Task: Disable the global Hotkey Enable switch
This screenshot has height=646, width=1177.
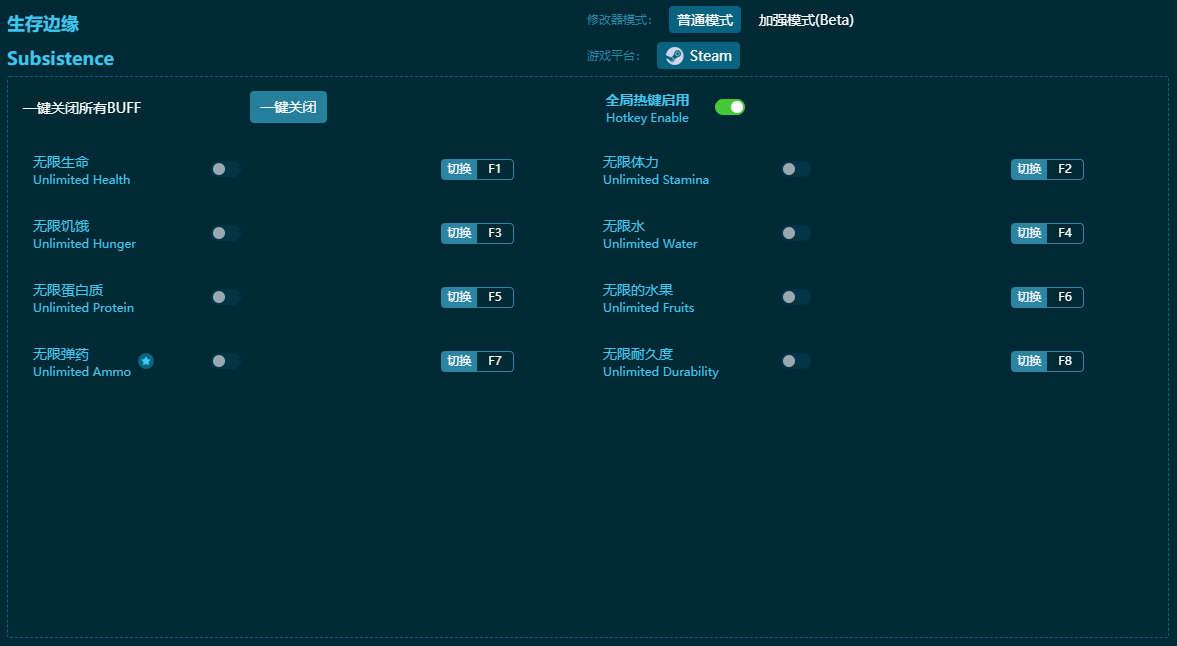Action: 729,107
